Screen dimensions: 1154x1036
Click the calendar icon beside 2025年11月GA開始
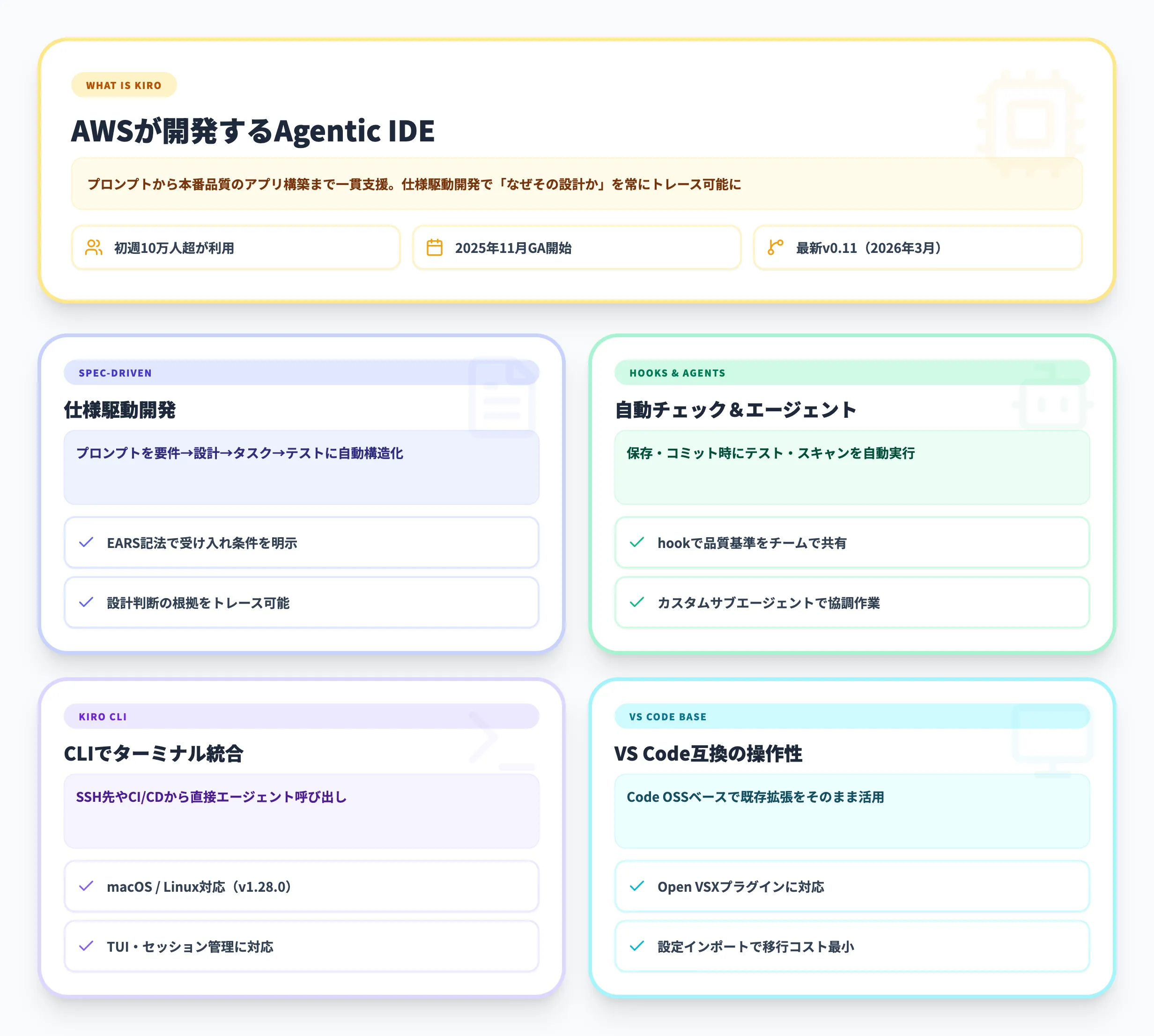pyautogui.click(x=434, y=248)
